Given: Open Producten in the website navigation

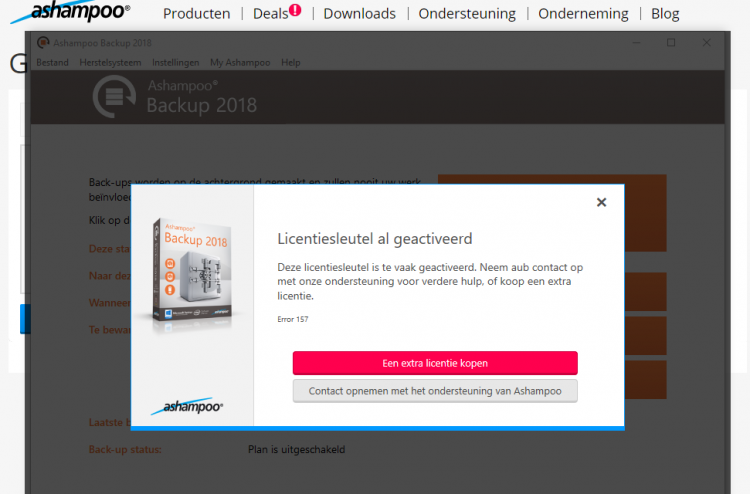Looking at the screenshot, I should click(197, 13).
